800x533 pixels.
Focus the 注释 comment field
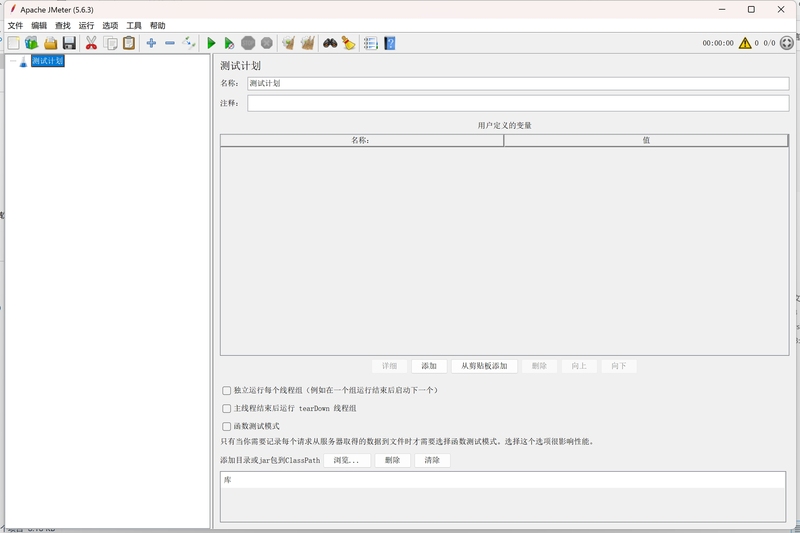coord(518,103)
